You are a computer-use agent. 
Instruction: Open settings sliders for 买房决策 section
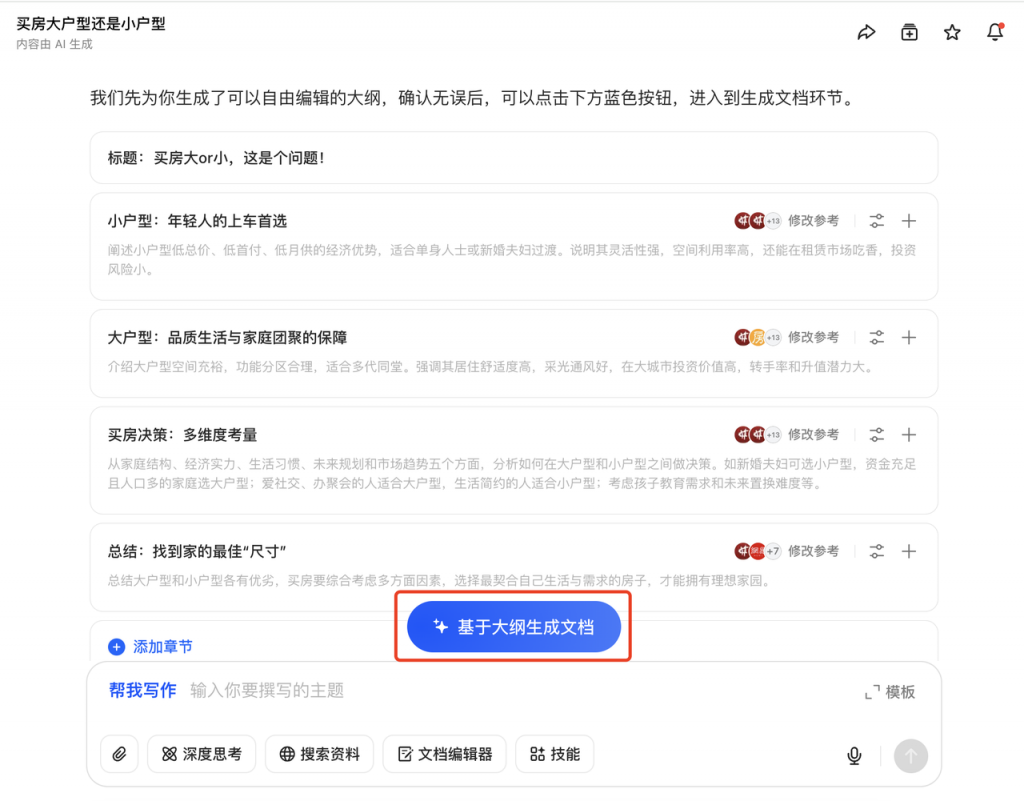pyautogui.click(x=876, y=435)
